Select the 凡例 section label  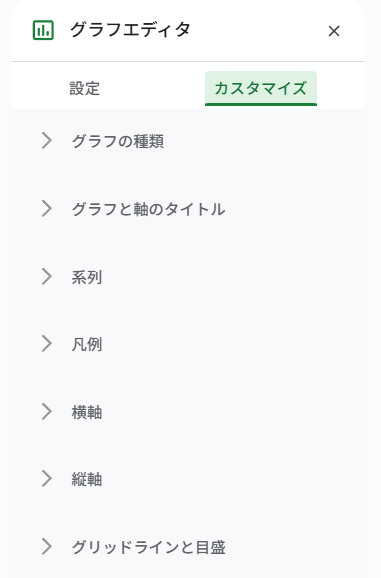(87, 344)
